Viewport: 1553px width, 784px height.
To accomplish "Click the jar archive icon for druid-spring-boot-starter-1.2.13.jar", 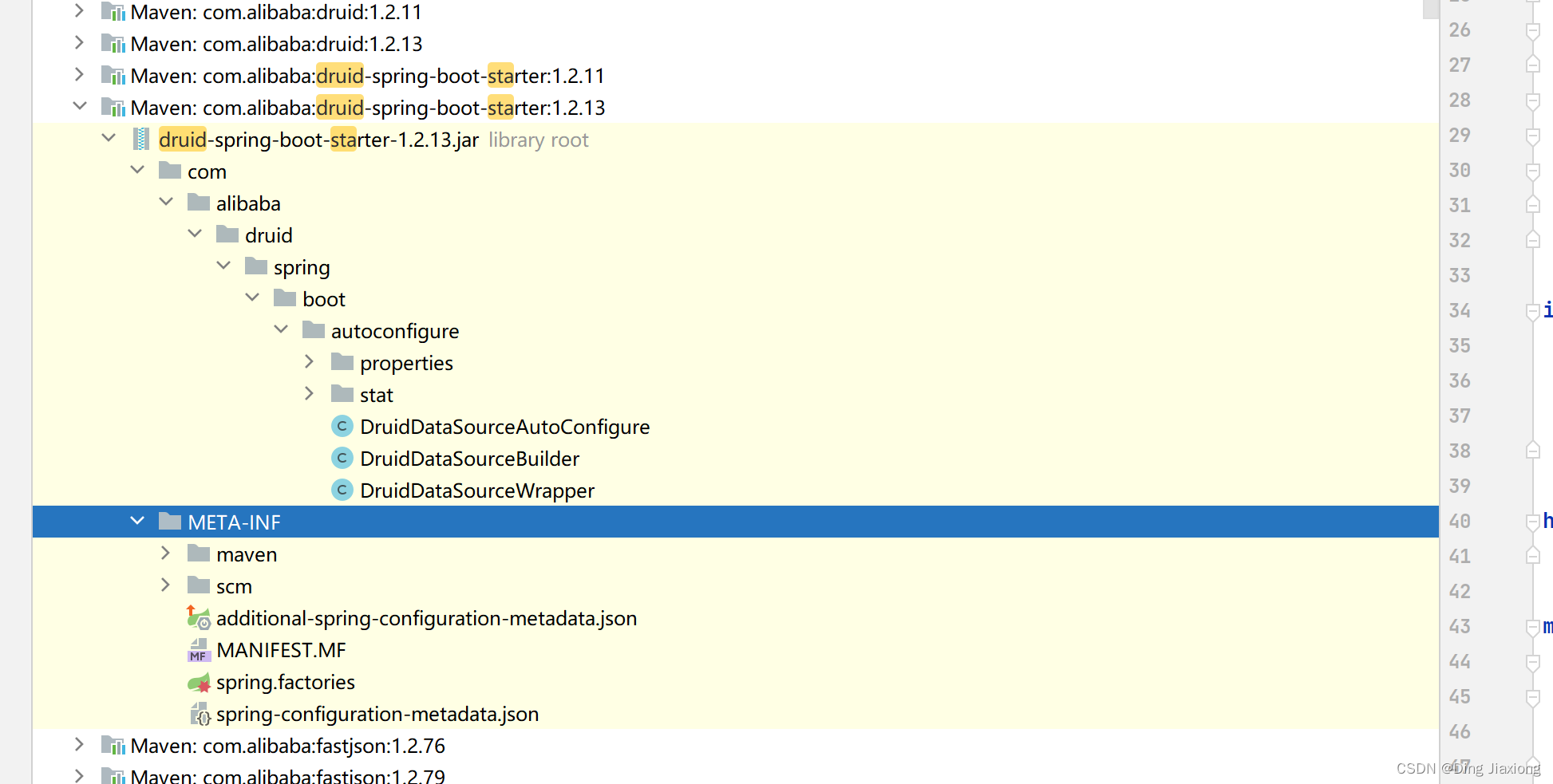I will (141, 140).
